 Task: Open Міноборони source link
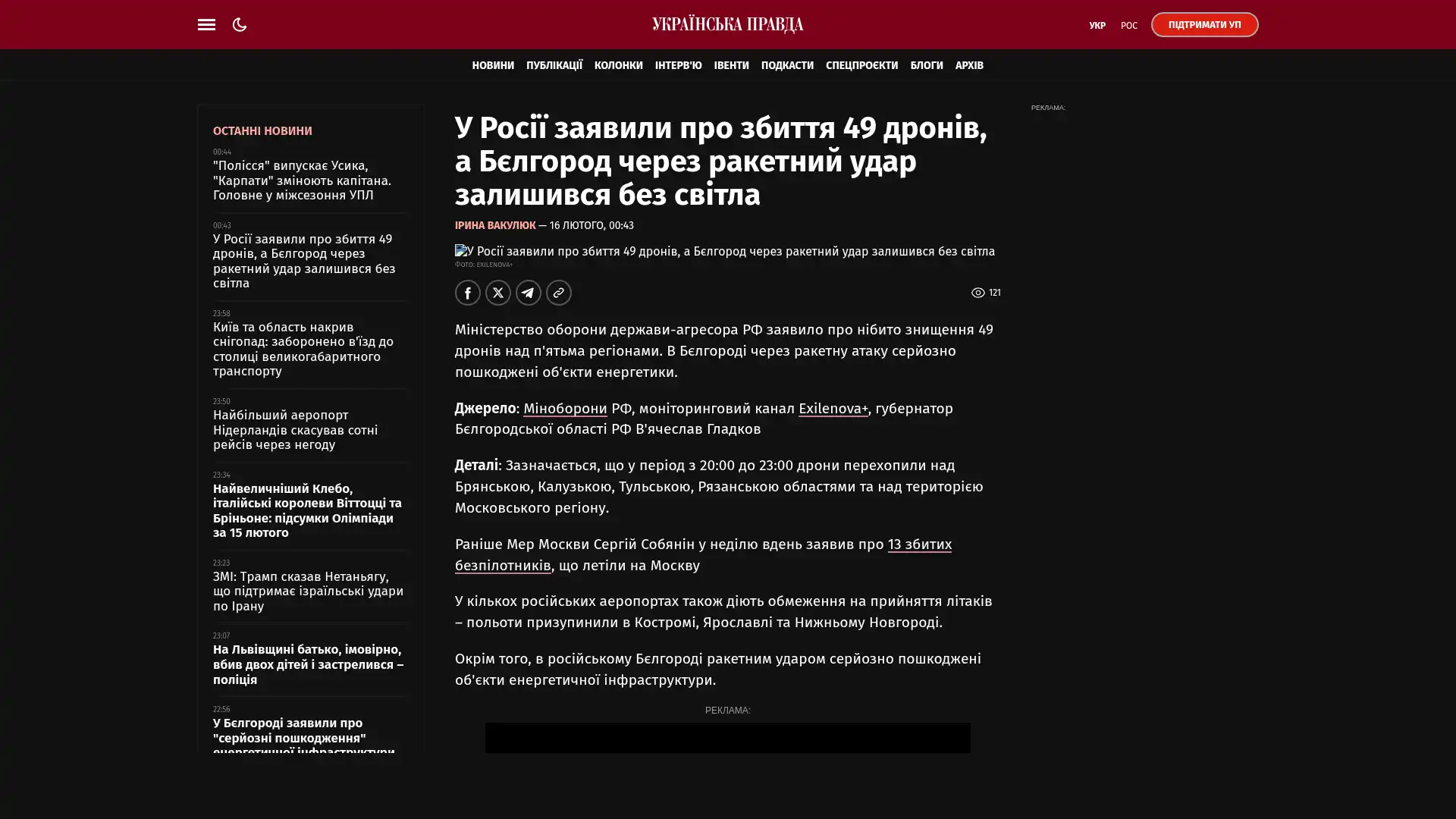[x=565, y=409]
